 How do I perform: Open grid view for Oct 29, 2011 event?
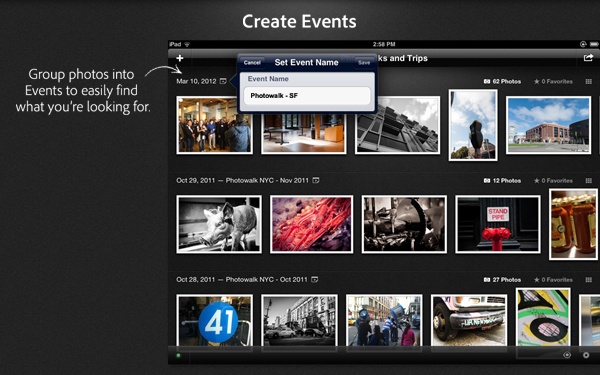[x=589, y=181]
